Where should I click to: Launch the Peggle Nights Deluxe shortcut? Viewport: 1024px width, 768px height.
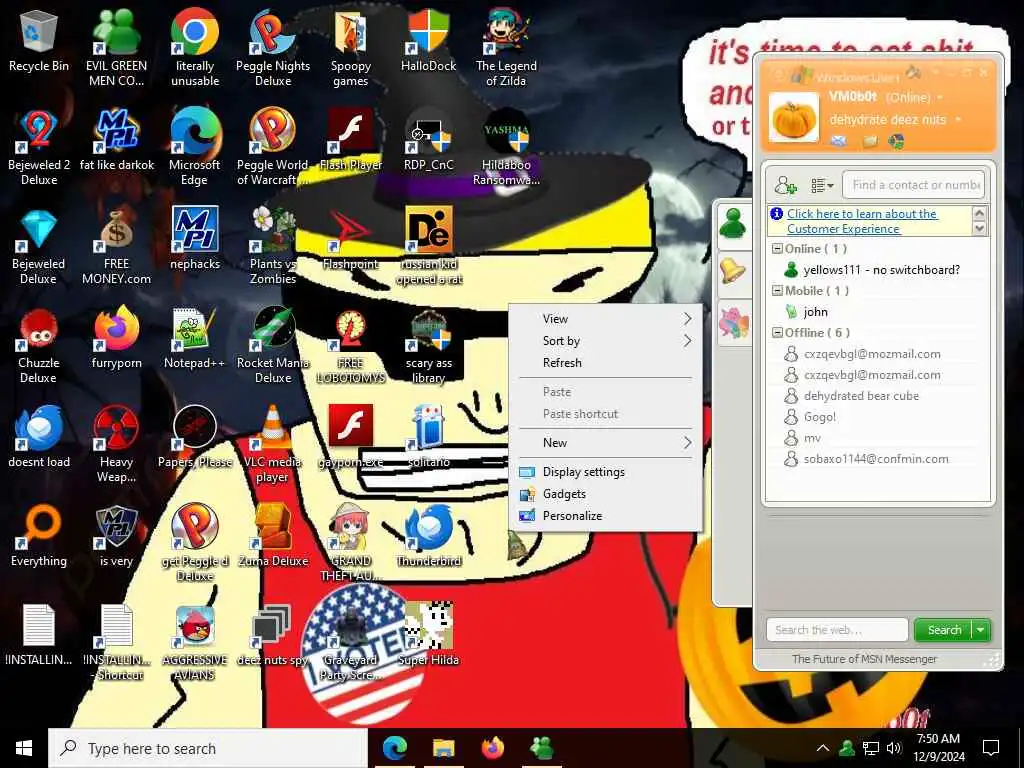pyautogui.click(x=272, y=47)
